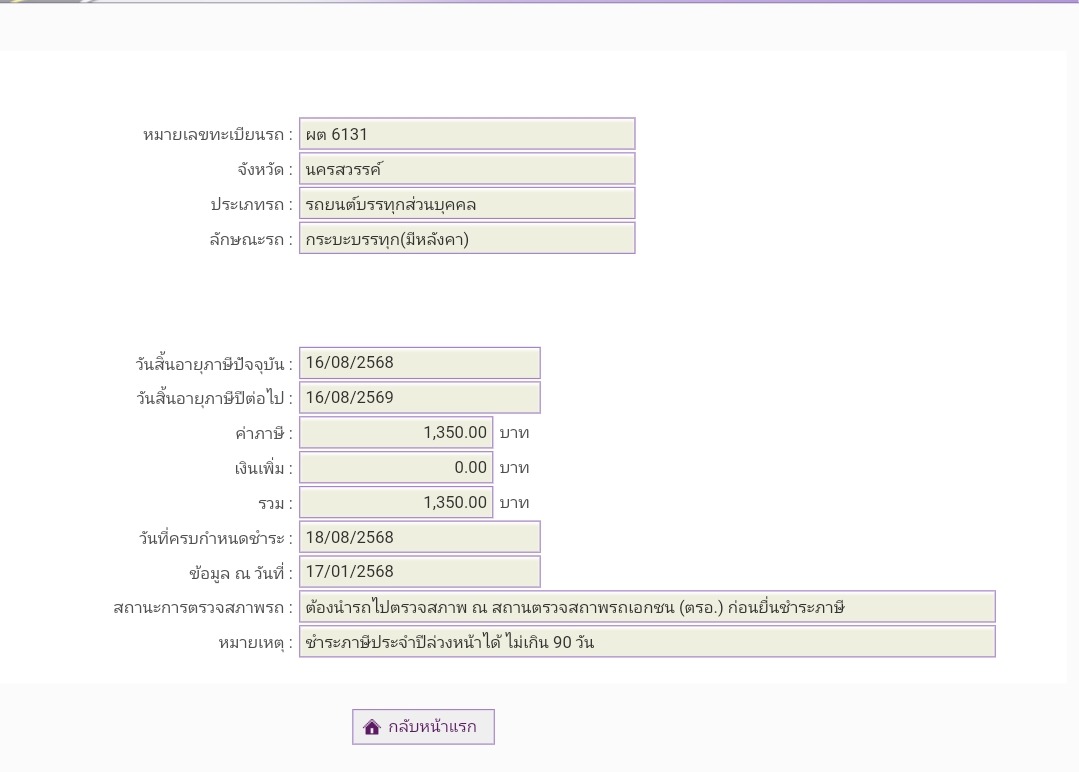Click the label รวม
1079x772 pixels.
click(276, 504)
